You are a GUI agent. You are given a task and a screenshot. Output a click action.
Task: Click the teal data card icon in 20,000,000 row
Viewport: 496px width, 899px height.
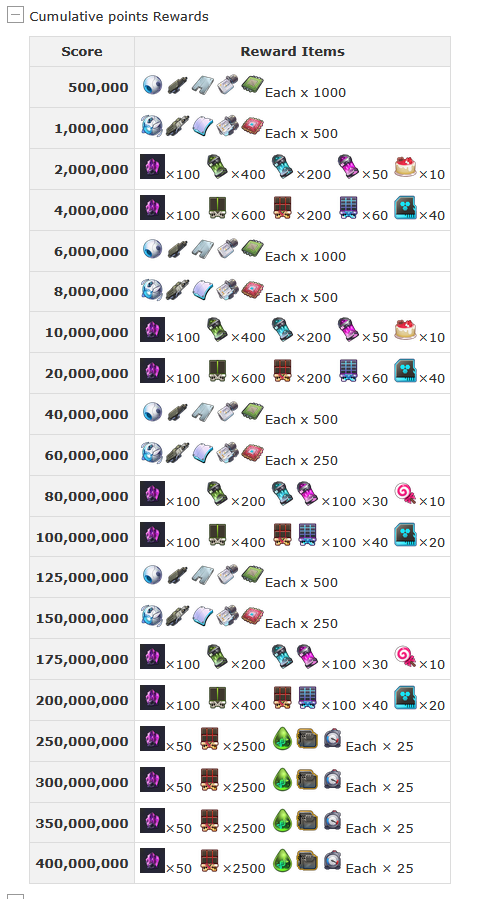pyautogui.click(x=405, y=370)
